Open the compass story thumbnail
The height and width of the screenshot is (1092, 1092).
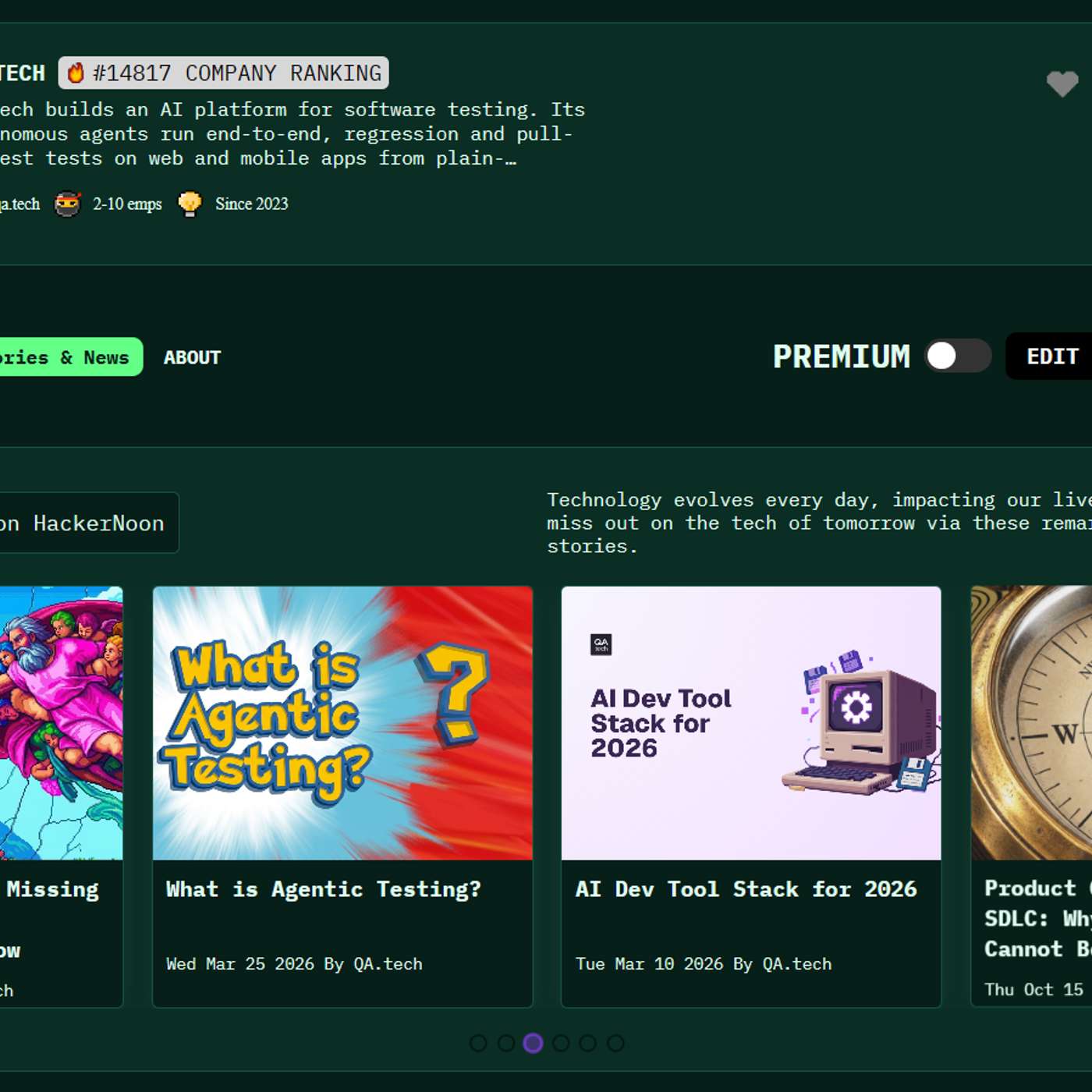[x=1031, y=723]
